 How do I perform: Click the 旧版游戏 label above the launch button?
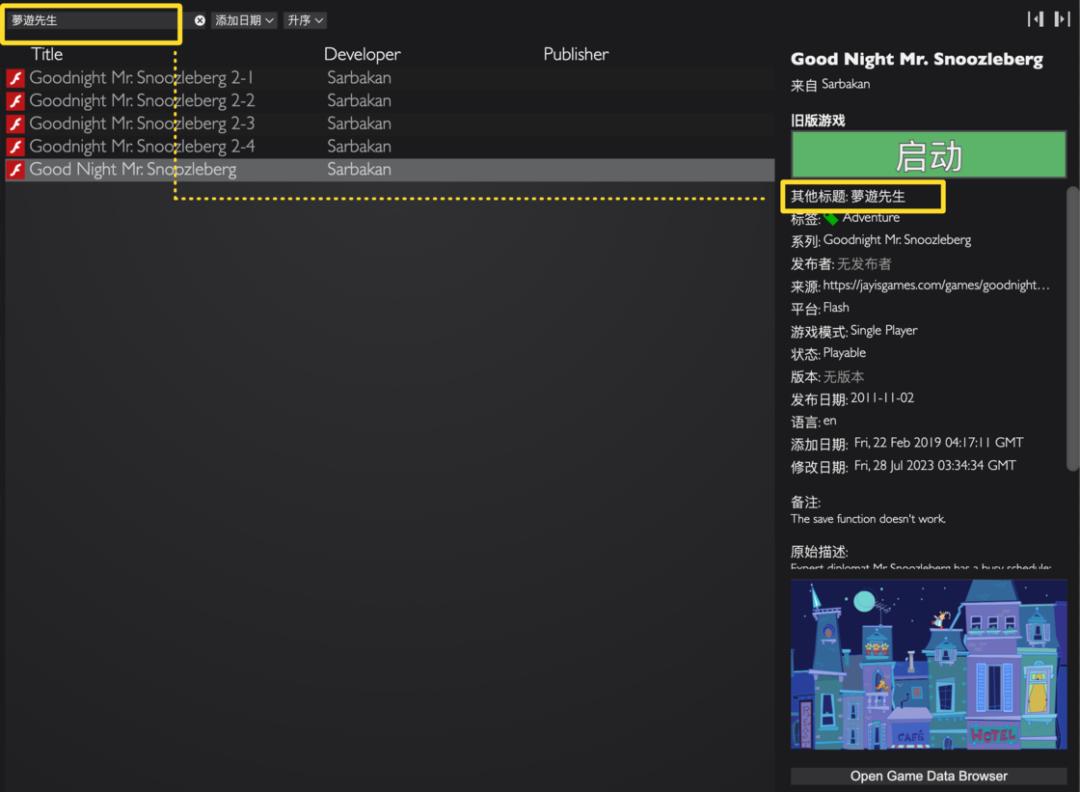pyautogui.click(x=818, y=121)
